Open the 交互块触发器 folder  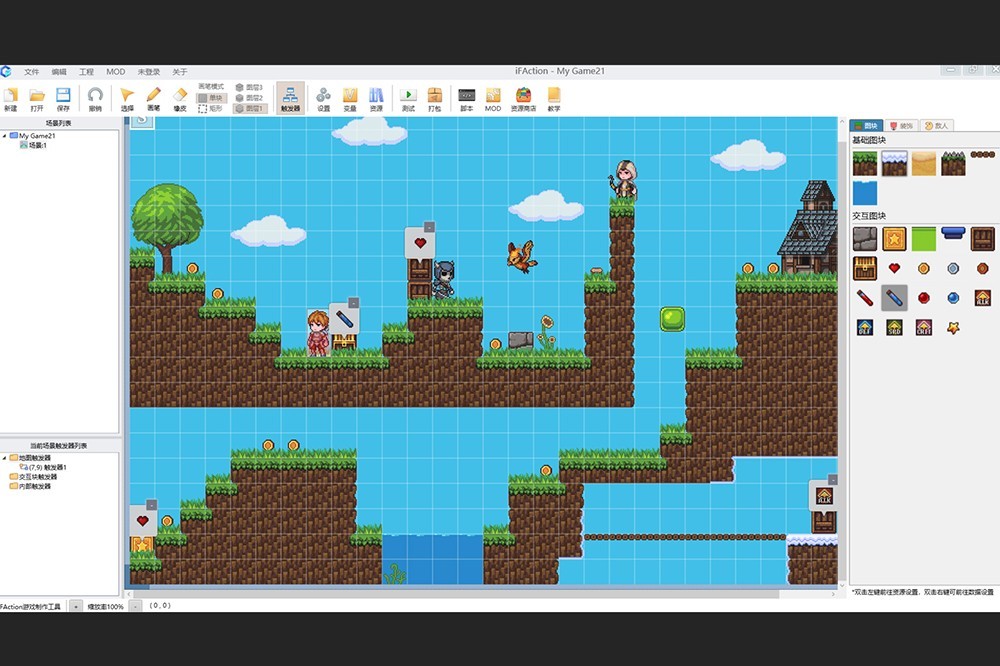click(x=38, y=477)
